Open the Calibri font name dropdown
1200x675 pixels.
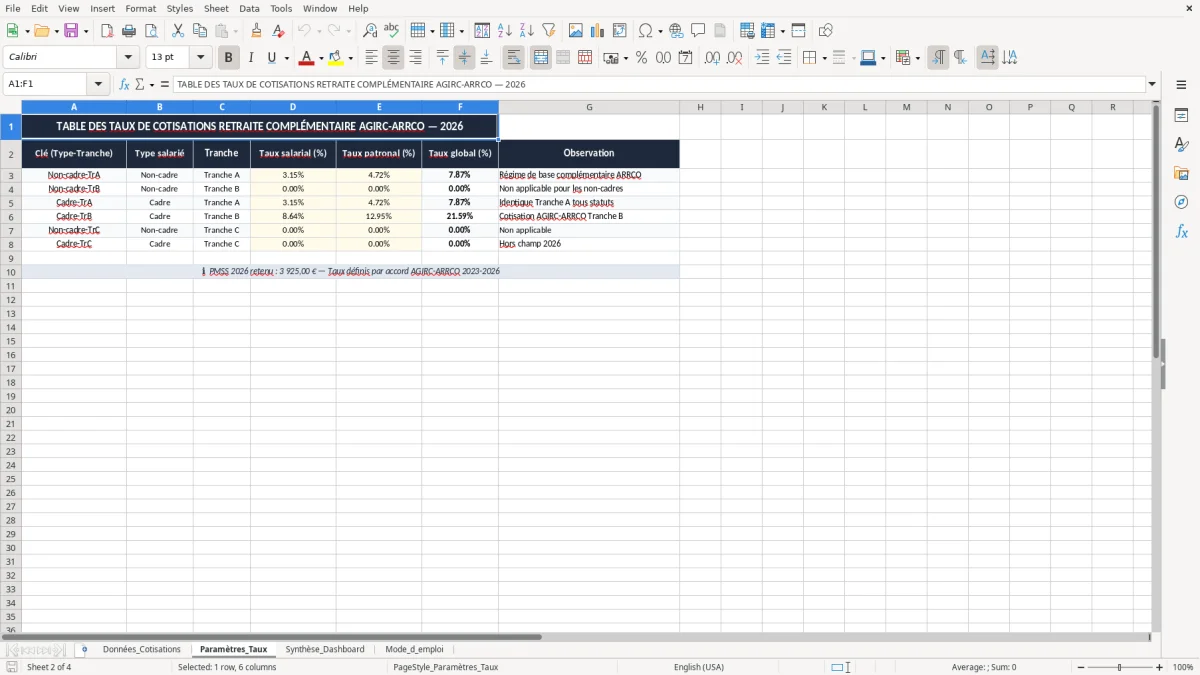(x=128, y=58)
